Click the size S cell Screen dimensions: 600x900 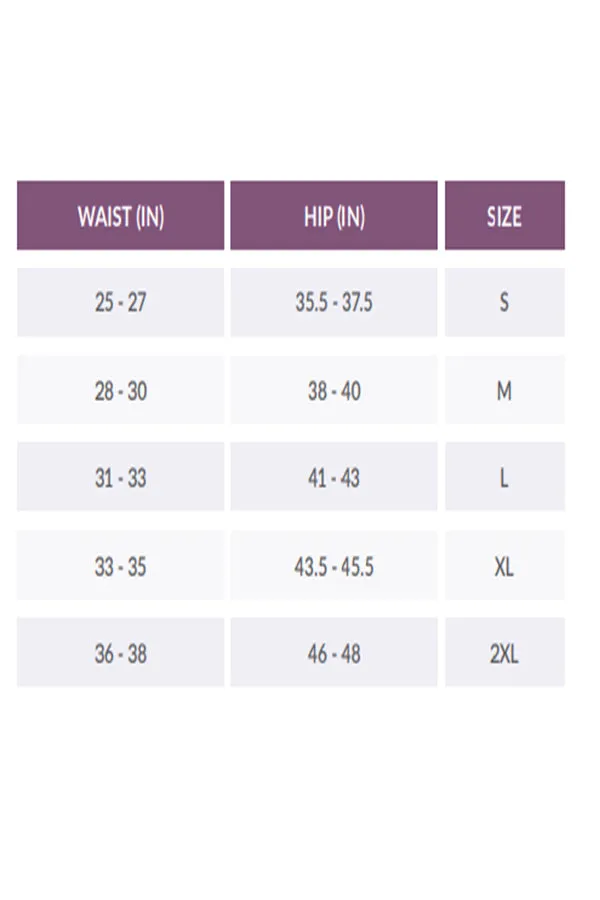[x=505, y=302]
